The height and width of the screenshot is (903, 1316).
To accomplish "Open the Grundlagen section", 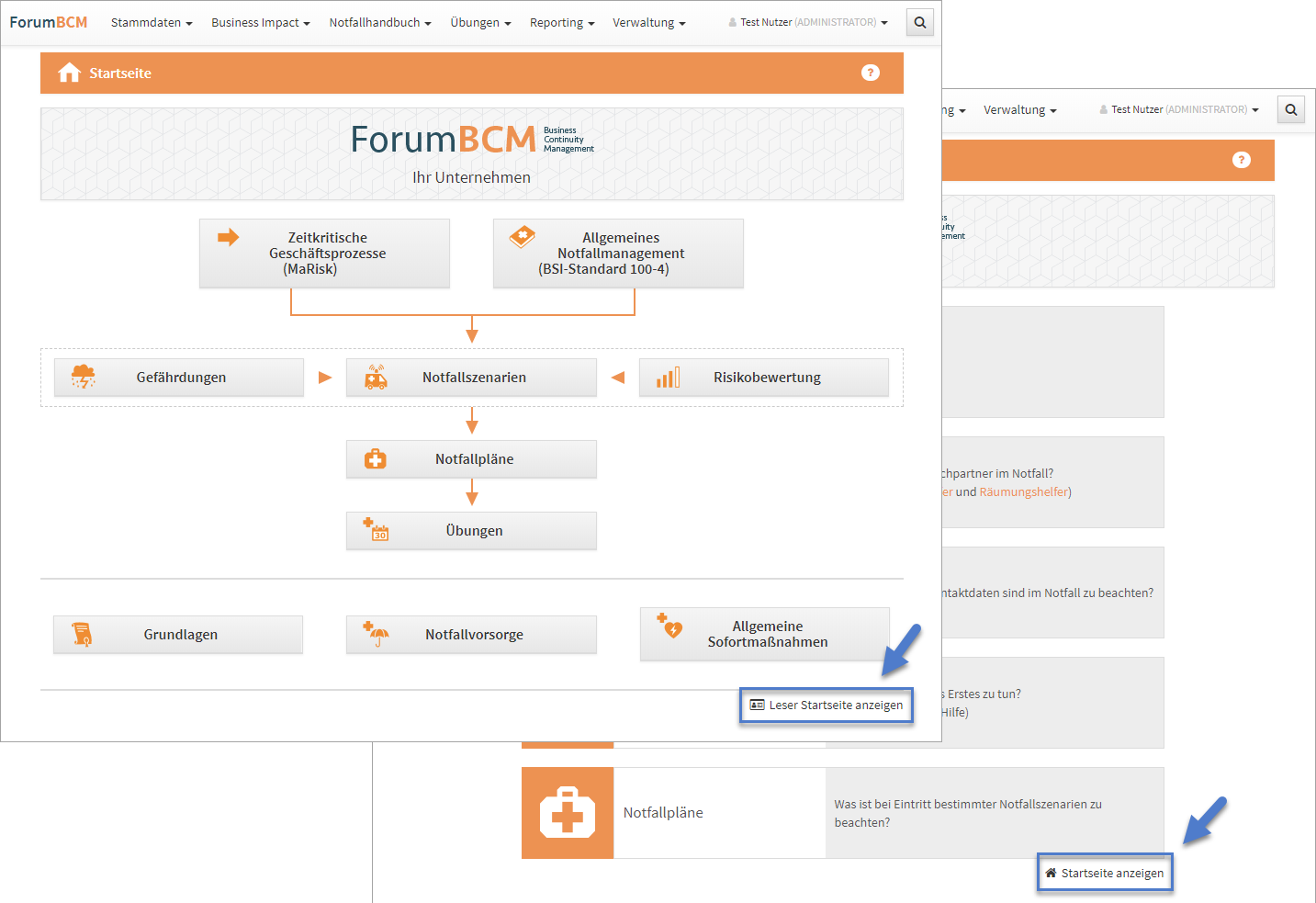I will (178, 635).
